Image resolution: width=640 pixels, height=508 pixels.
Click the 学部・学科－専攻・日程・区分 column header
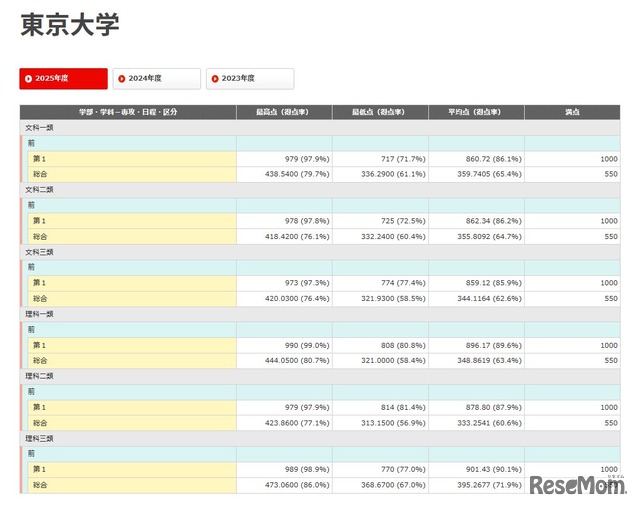128,112
